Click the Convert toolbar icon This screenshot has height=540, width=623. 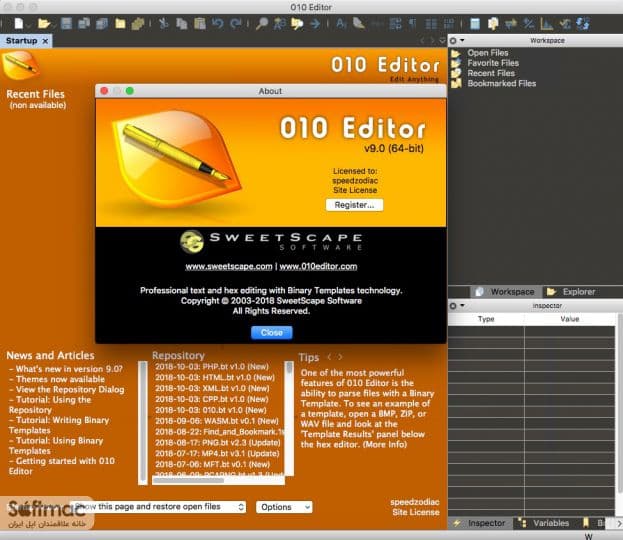[x=511, y=23]
